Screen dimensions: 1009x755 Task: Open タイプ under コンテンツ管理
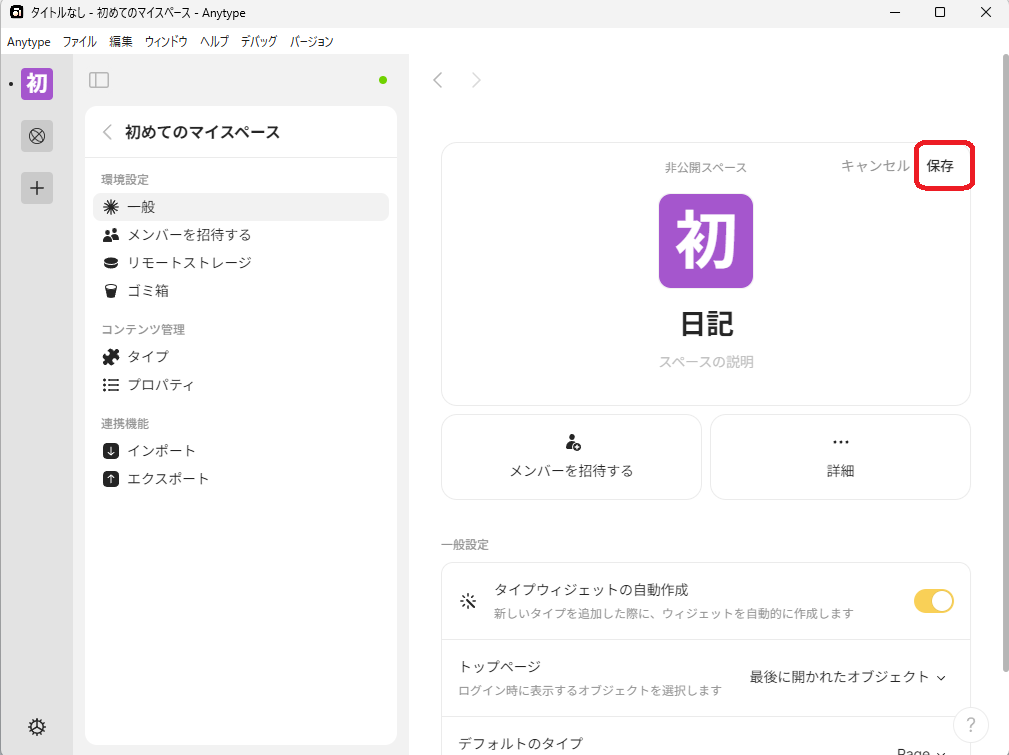(x=241, y=357)
